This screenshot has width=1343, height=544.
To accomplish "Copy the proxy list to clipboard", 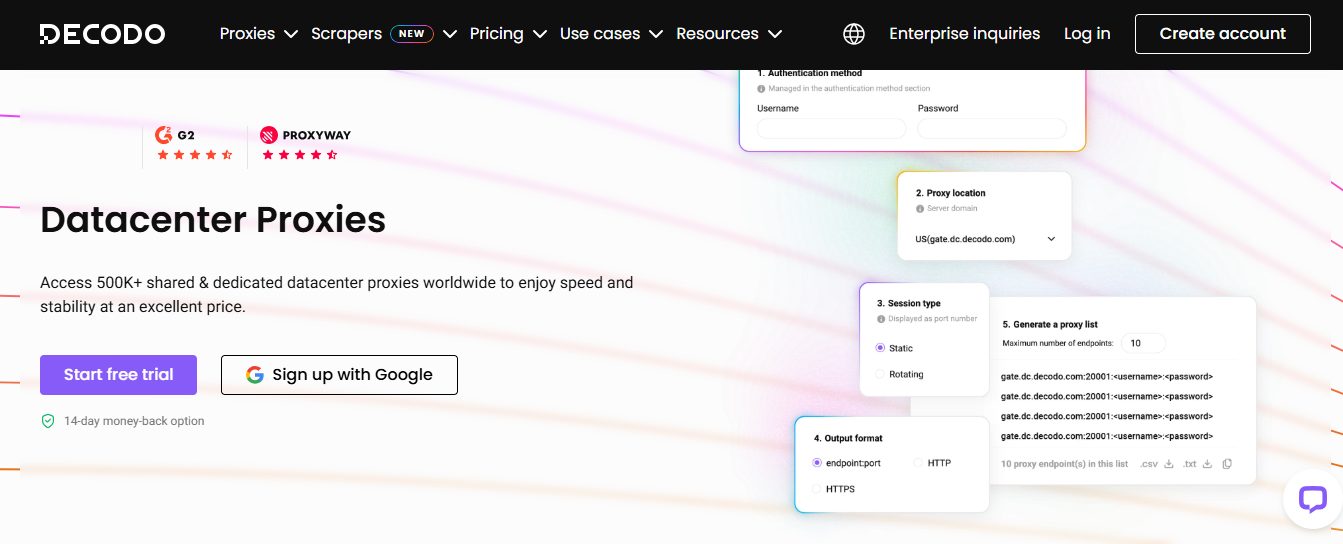I will (x=1227, y=464).
